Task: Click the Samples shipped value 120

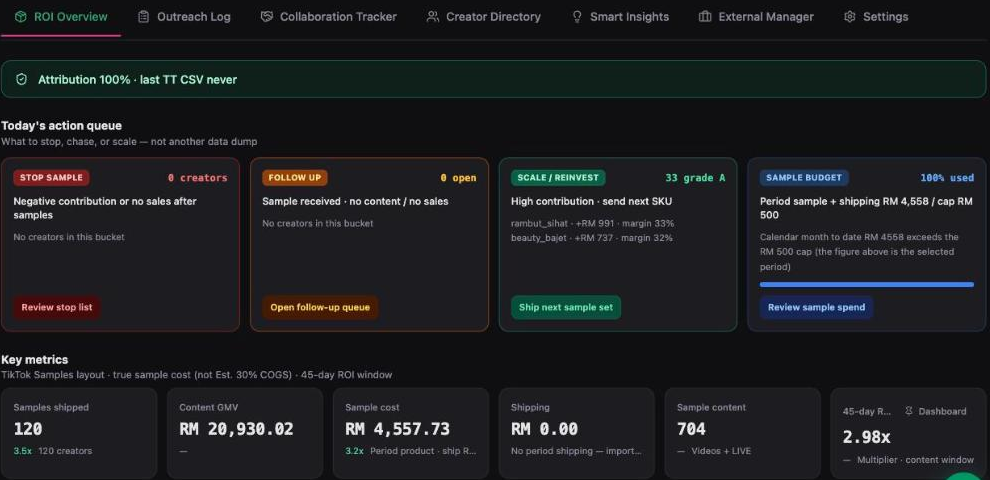Action: 28,429
